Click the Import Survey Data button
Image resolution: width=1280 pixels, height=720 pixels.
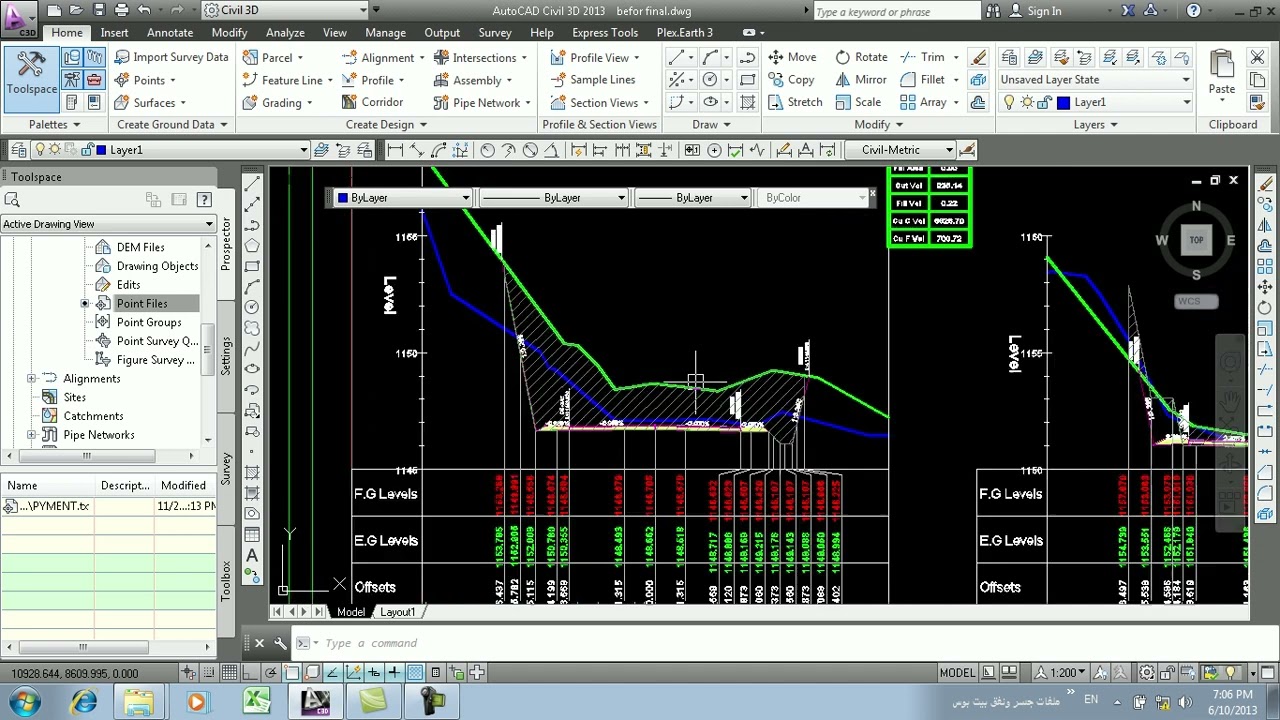tap(170, 57)
